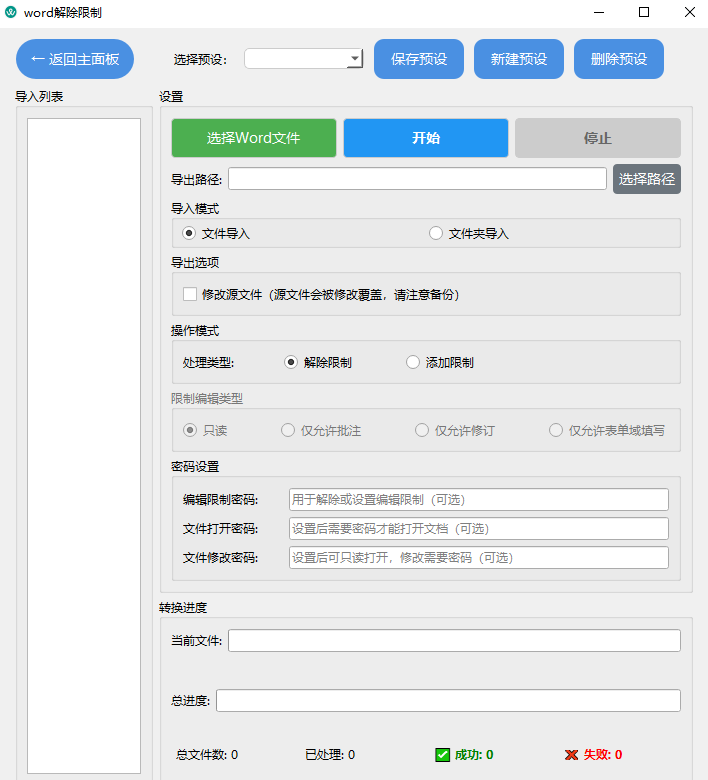
Task: Click the 已处理: 0 status text
Action: tap(330, 755)
